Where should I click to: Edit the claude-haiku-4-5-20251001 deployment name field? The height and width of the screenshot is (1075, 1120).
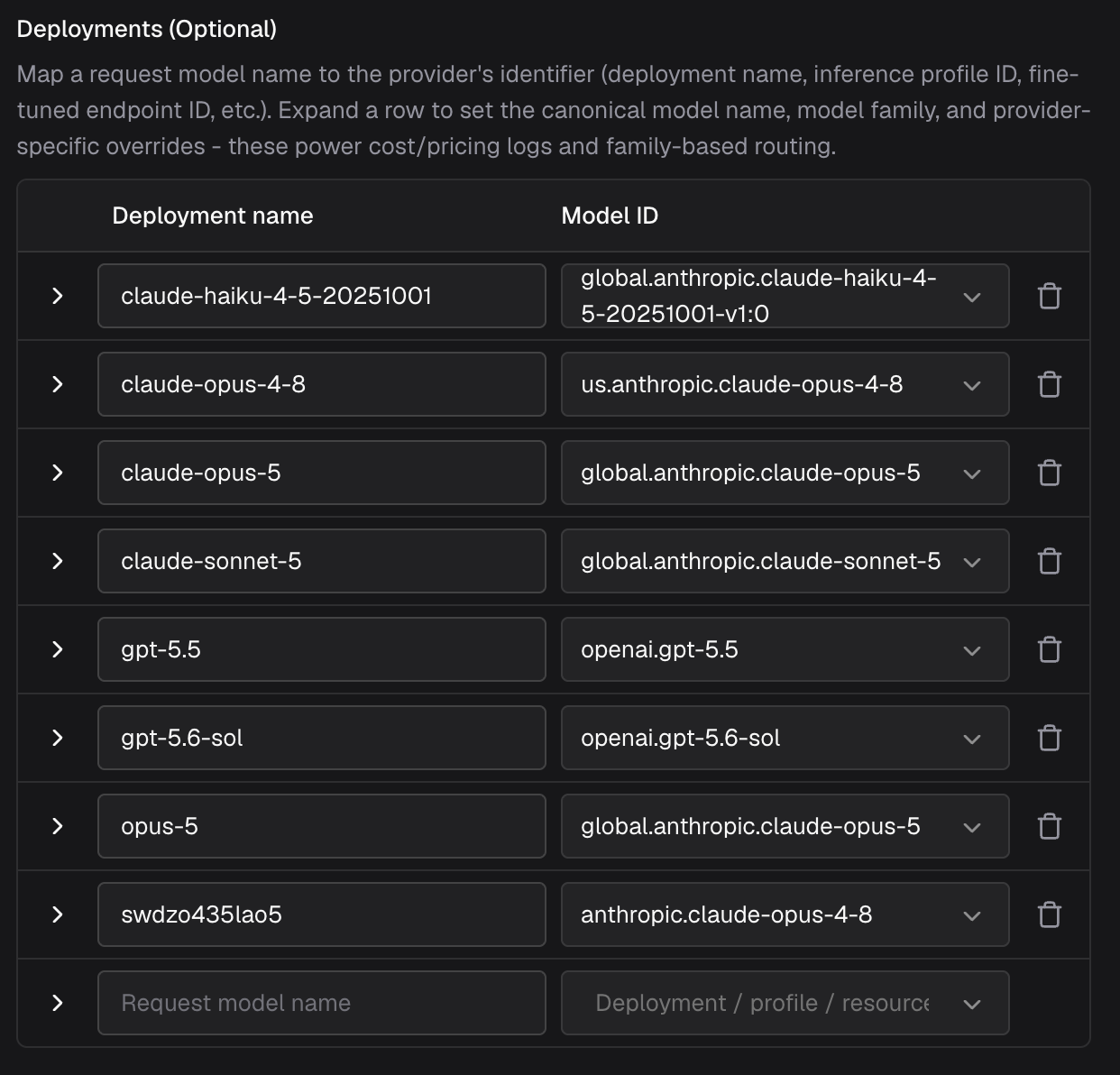[322, 296]
